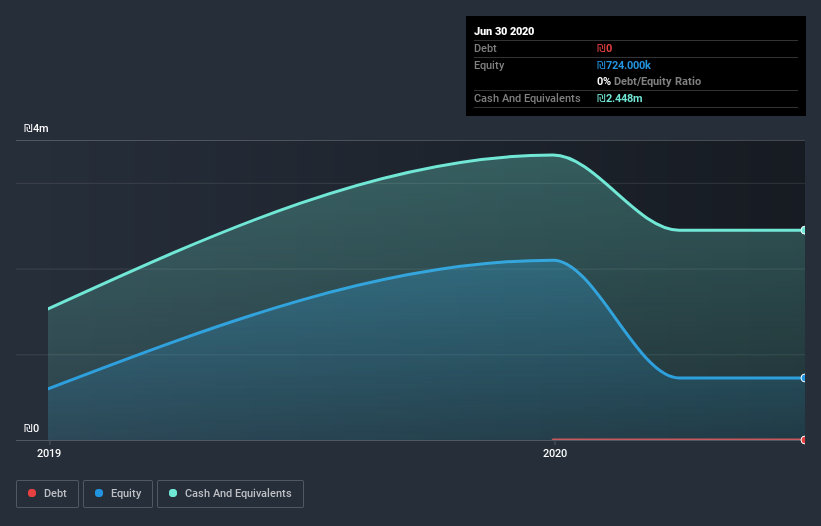The height and width of the screenshot is (526, 821).
Task: Click the ₪724.000k Equity value in tooltip
Action: 624,65
